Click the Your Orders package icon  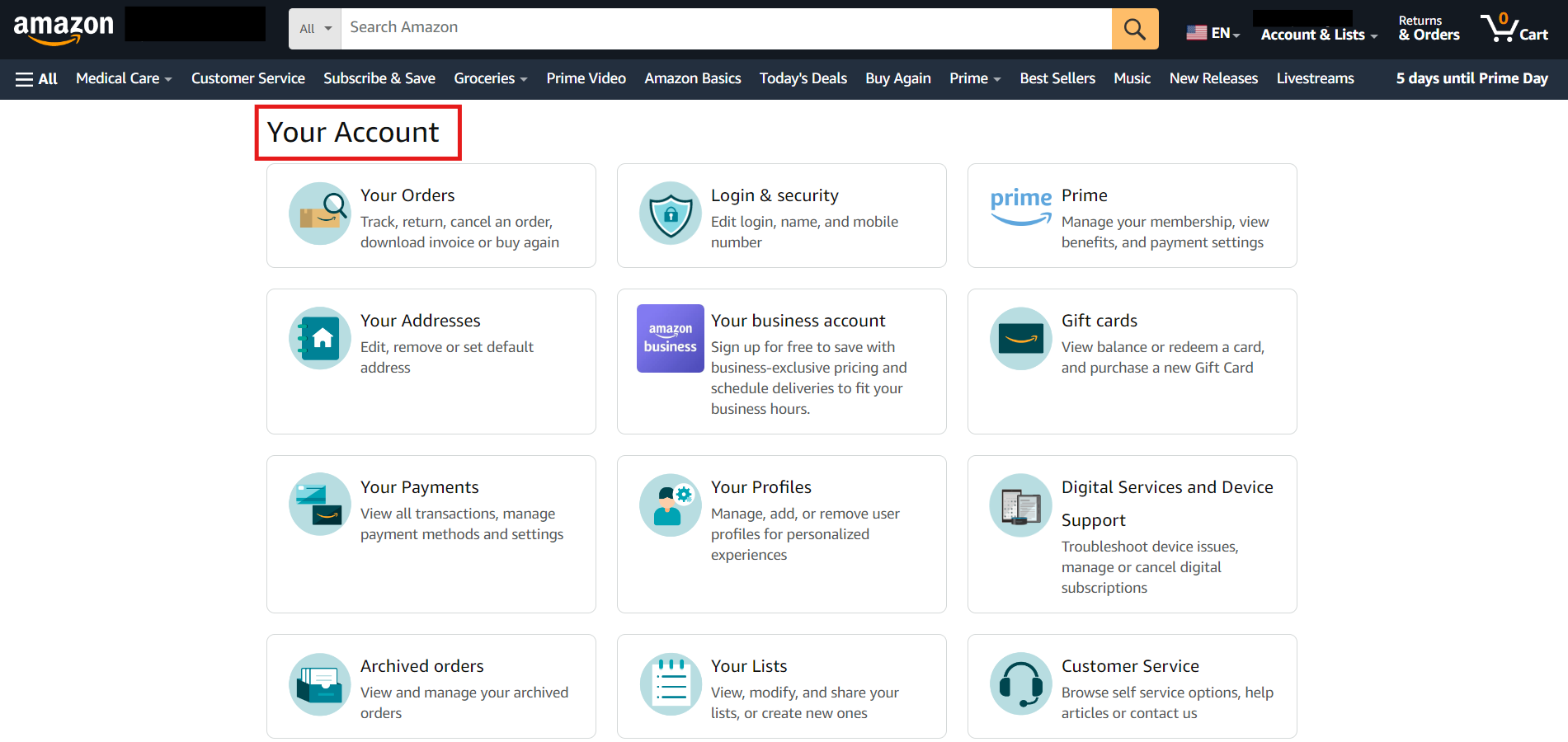[x=320, y=214]
